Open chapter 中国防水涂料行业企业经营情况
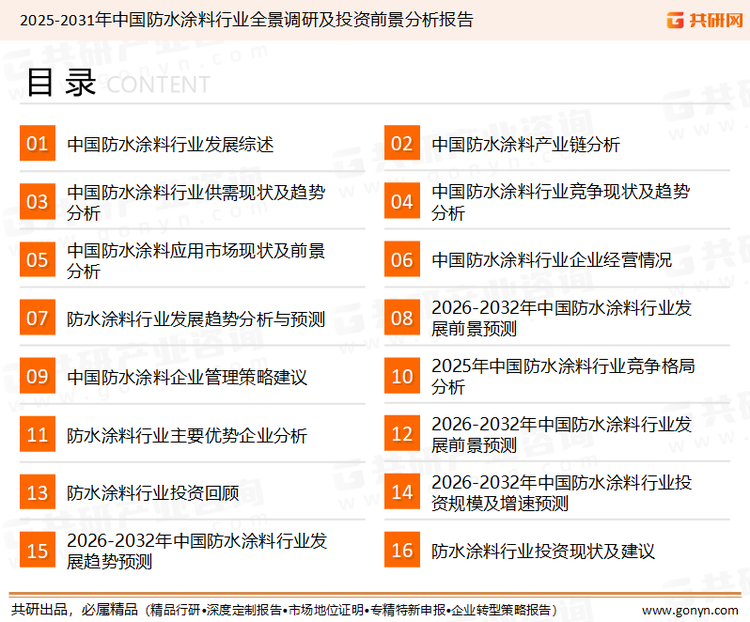The height and width of the screenshot is (622, 750). (x=551, y=260)
